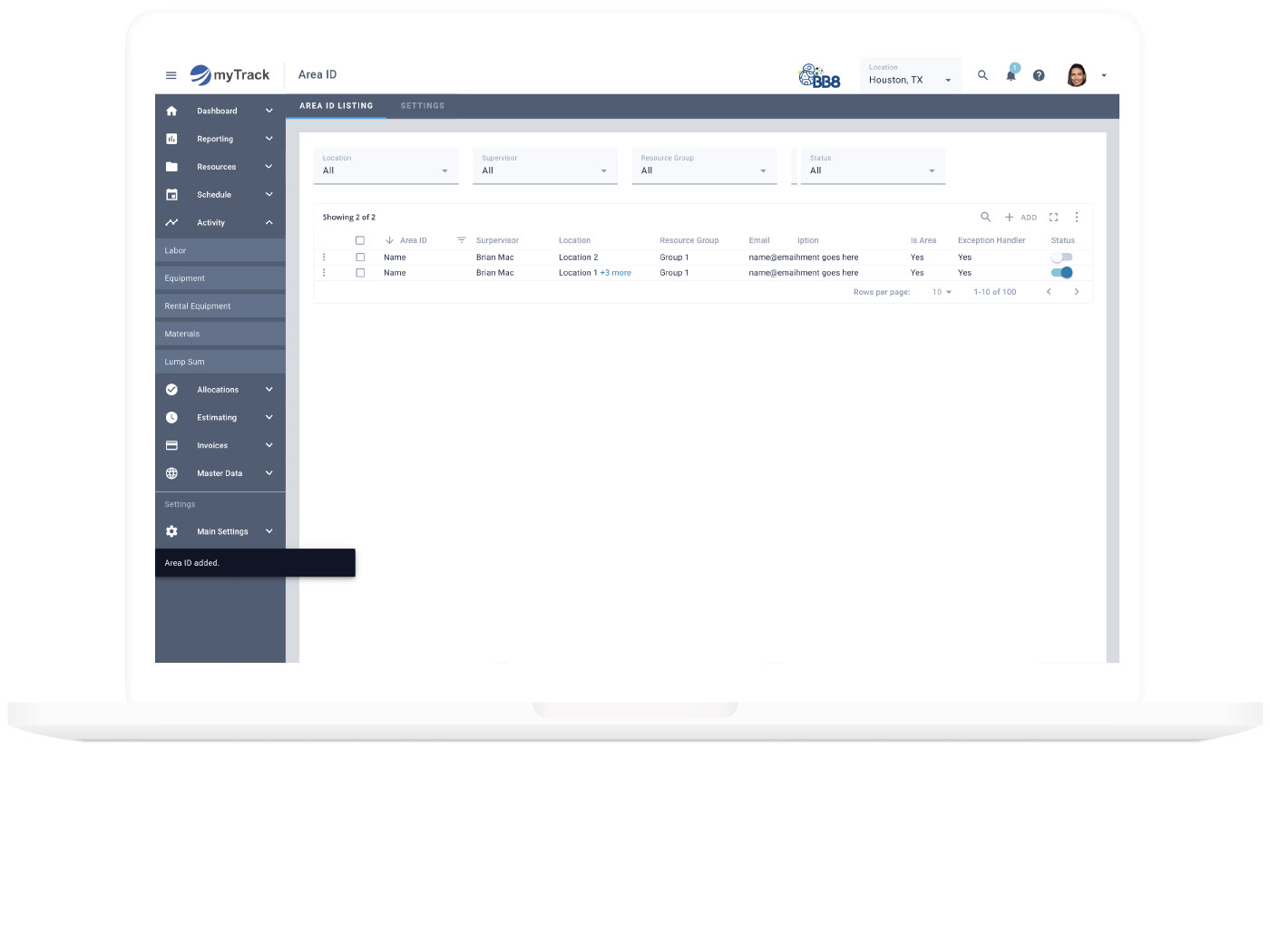Click the +3 more locations link
This screenshot has width=1270, height=952.
pos(616,273)
